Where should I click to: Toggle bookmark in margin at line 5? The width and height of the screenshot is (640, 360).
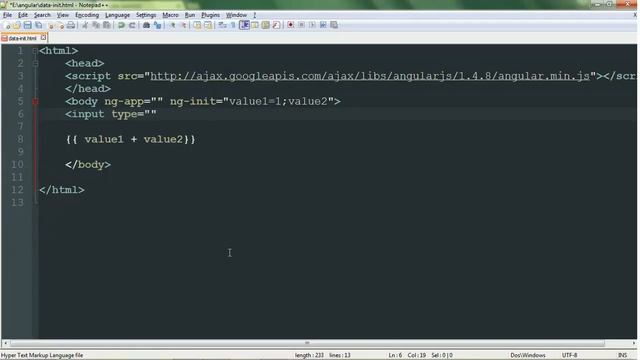(x=35, y=102)
